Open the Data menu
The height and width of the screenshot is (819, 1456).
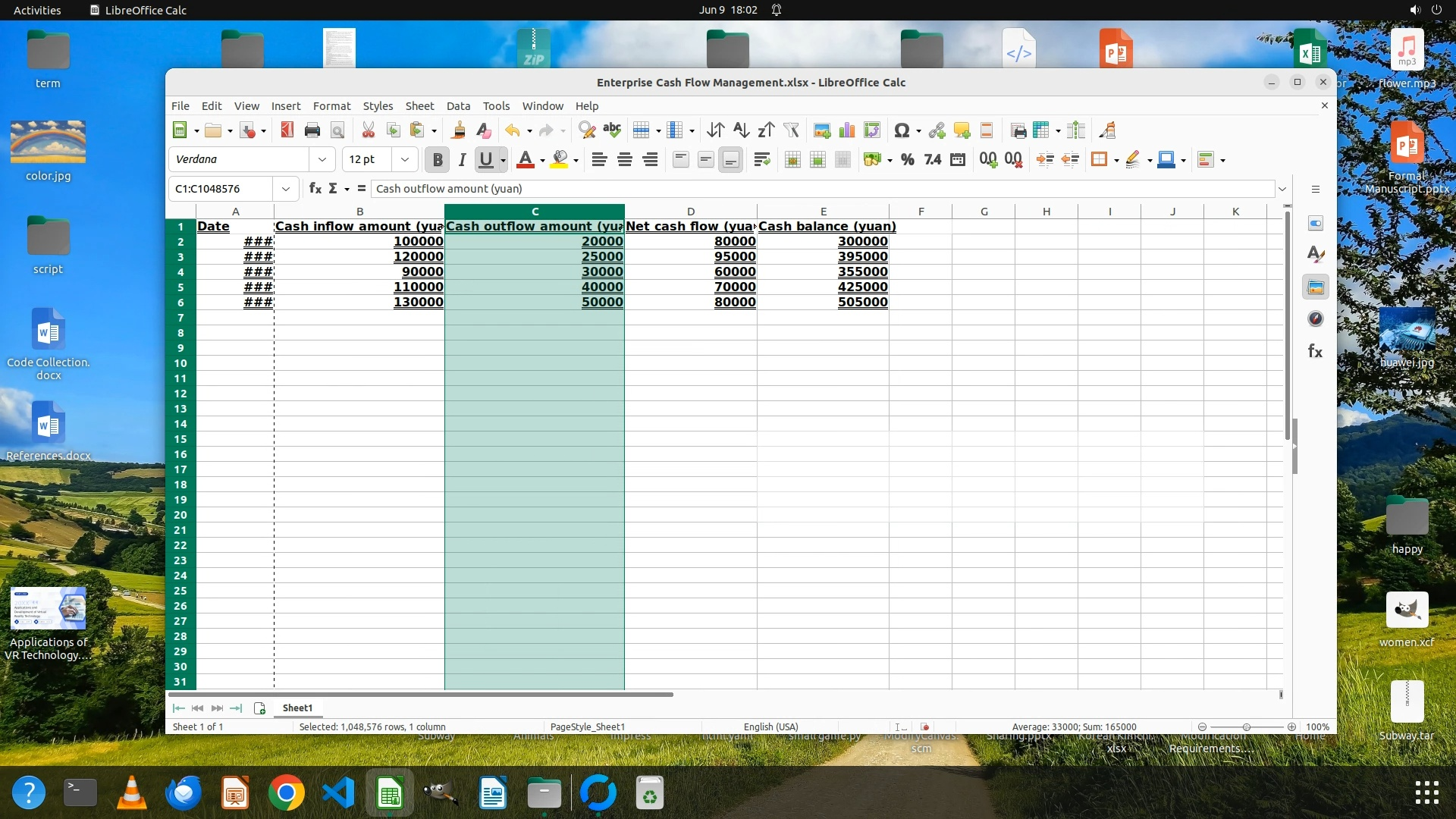[458, 106]
